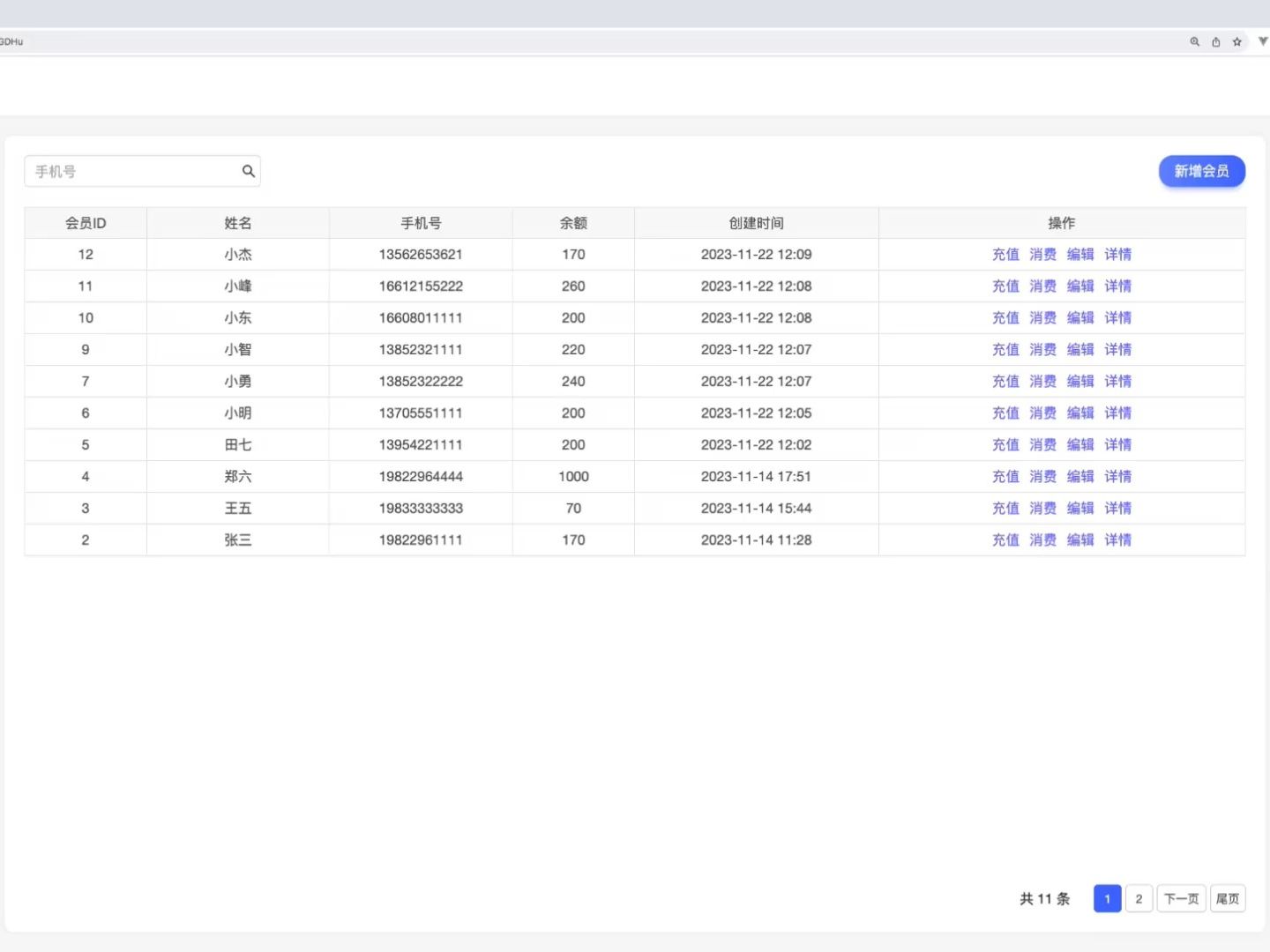Viewport: 1270px width, 952px height.
Task: Click member name 郑六
Action: [x=238, y=476]
